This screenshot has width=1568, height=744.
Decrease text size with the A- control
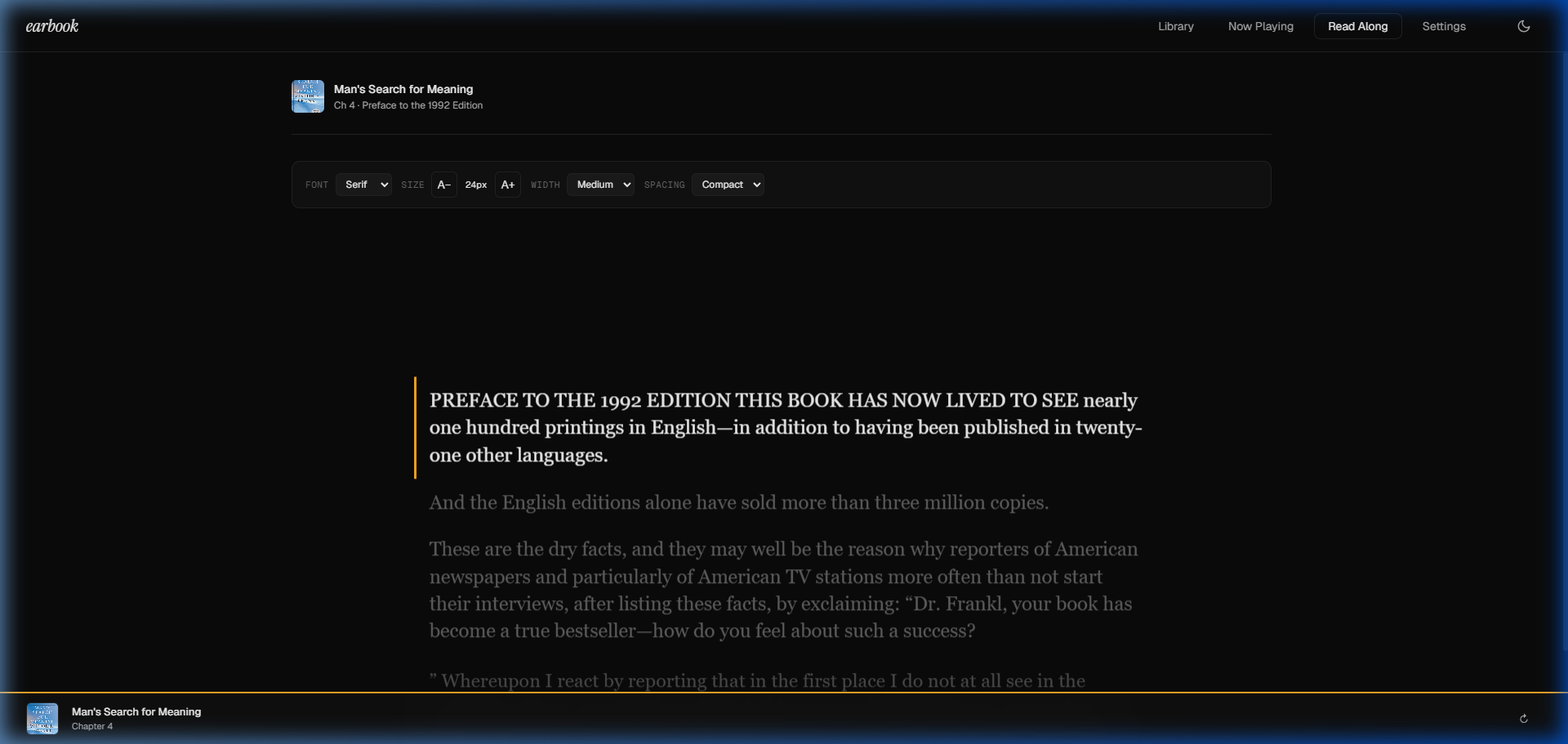pos(443,185)
